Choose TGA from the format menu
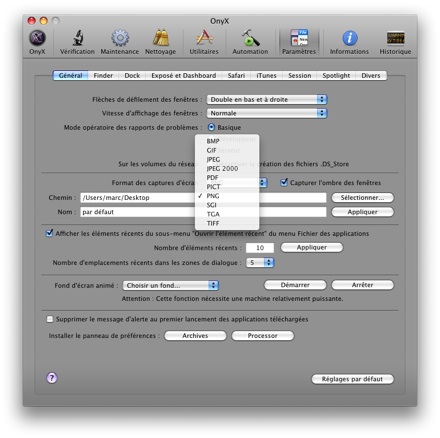This screenshot has height=438, width=440. tap(227, 214)
